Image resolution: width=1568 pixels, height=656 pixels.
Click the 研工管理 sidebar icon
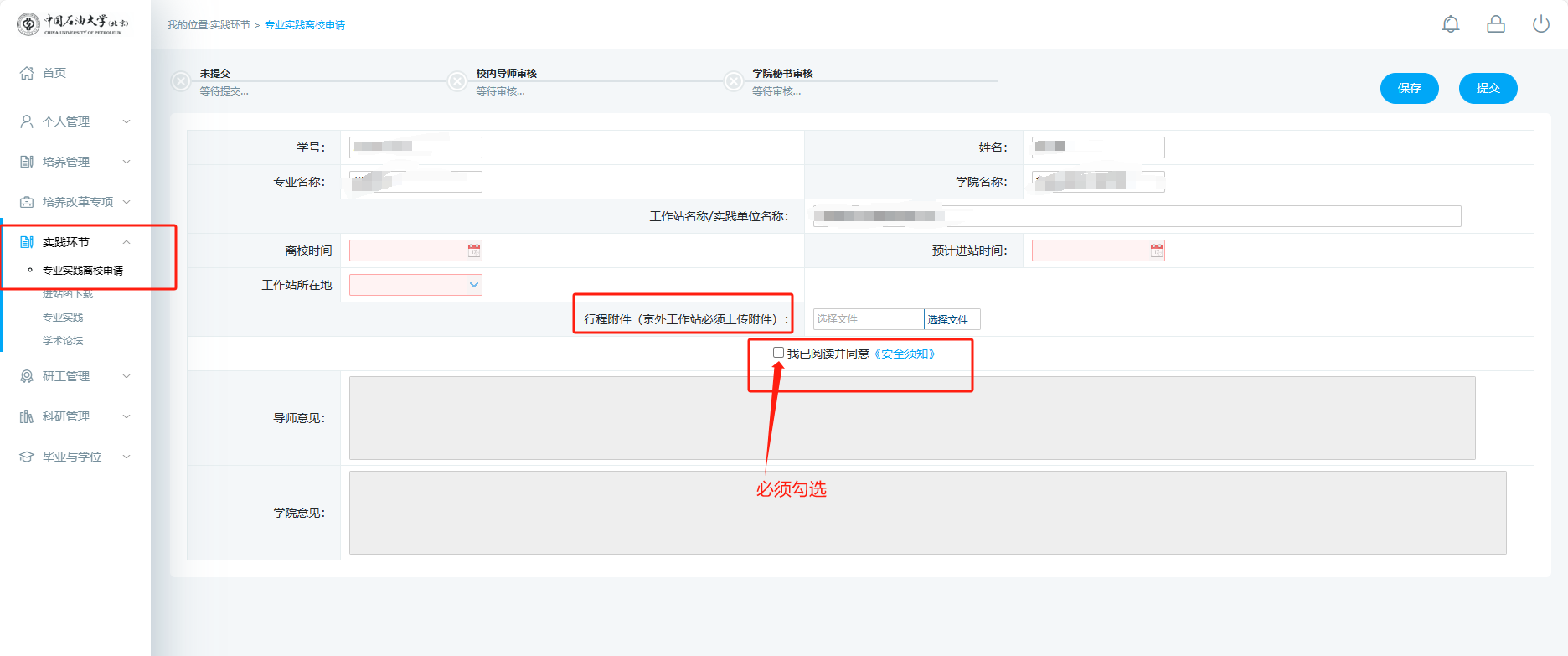pyautogui.click(x=27, y=376)
